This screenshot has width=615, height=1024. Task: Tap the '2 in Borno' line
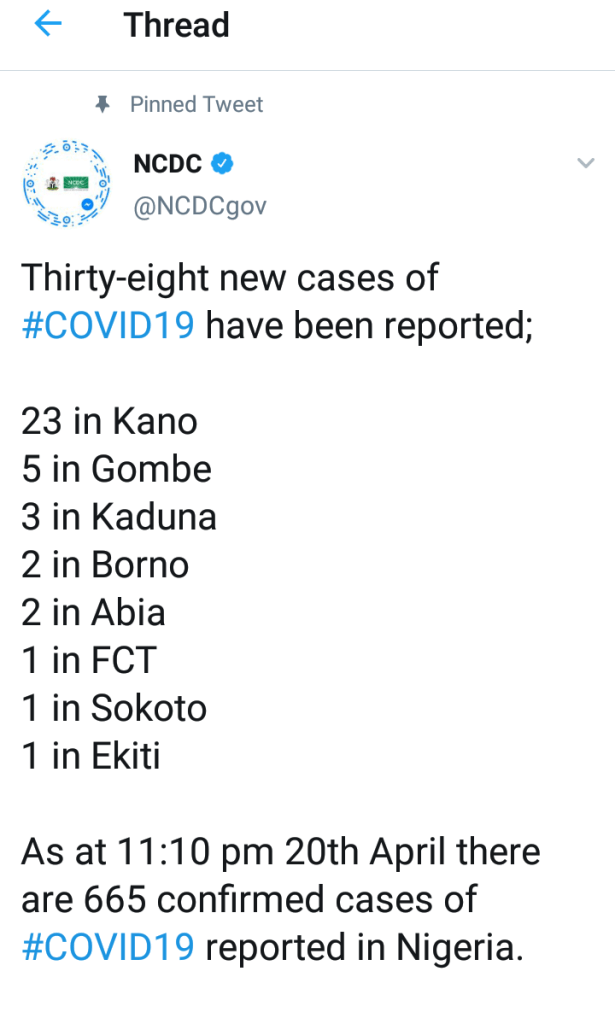(x=105, y=565)
